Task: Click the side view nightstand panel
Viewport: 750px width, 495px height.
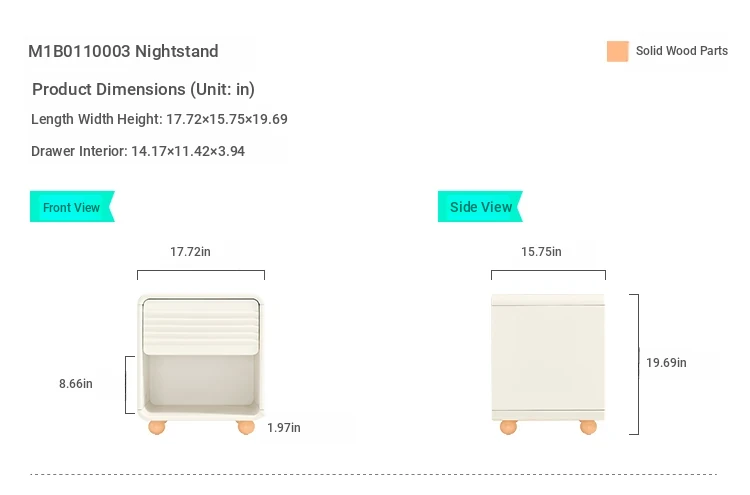Action: click(x=548, y=355)
